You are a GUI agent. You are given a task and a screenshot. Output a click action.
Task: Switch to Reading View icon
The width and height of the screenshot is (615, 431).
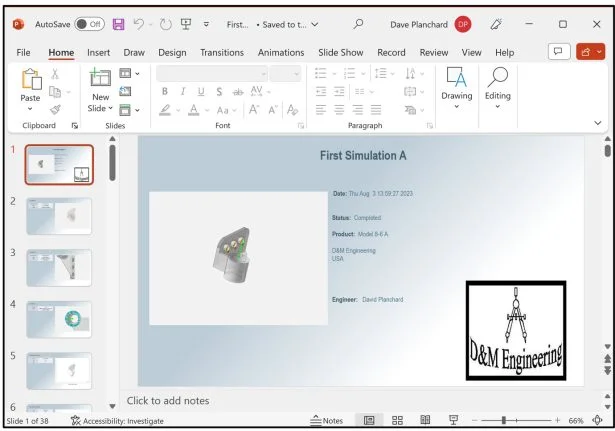[425, 420]
